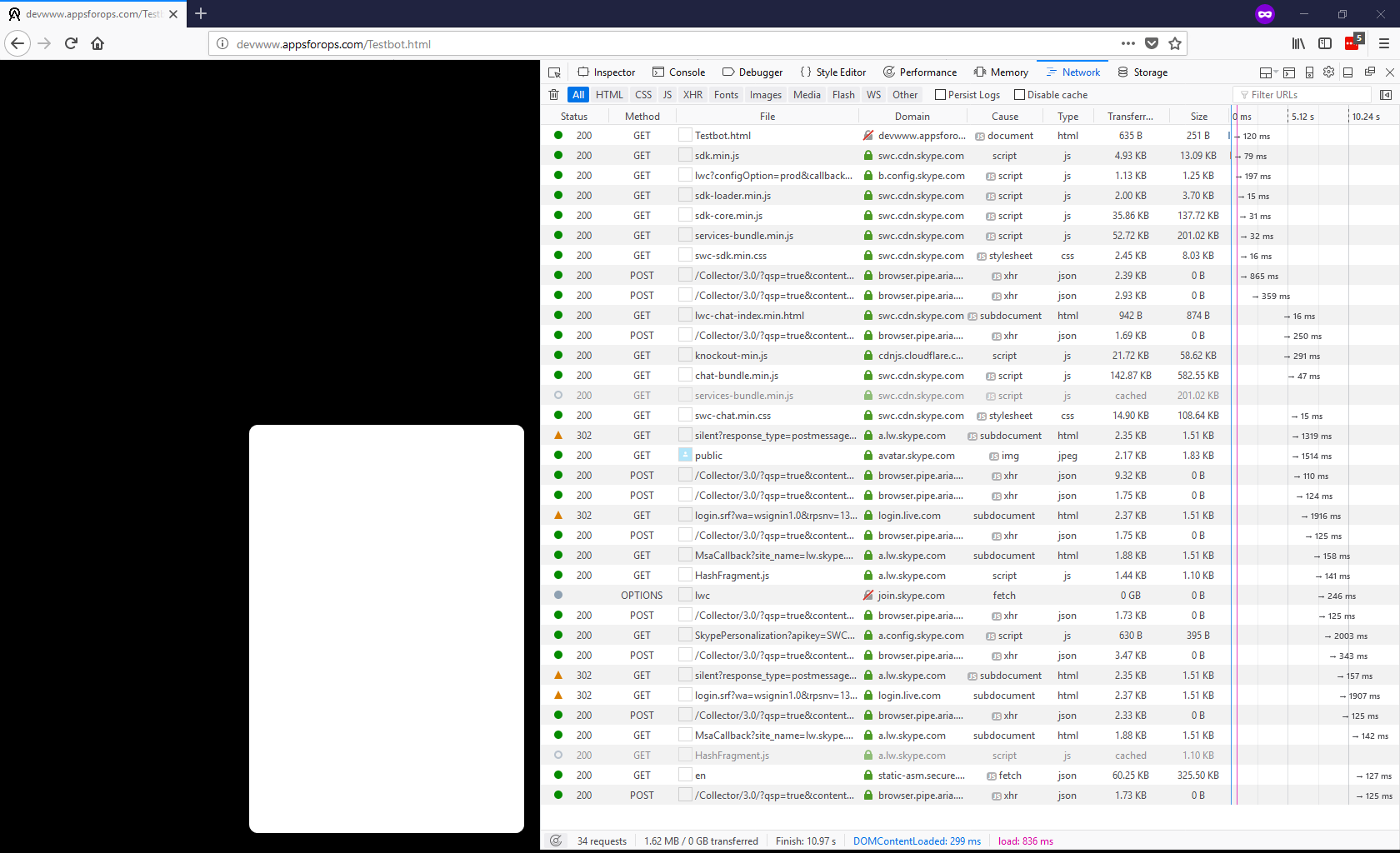Reload the current page

point(71,43)
